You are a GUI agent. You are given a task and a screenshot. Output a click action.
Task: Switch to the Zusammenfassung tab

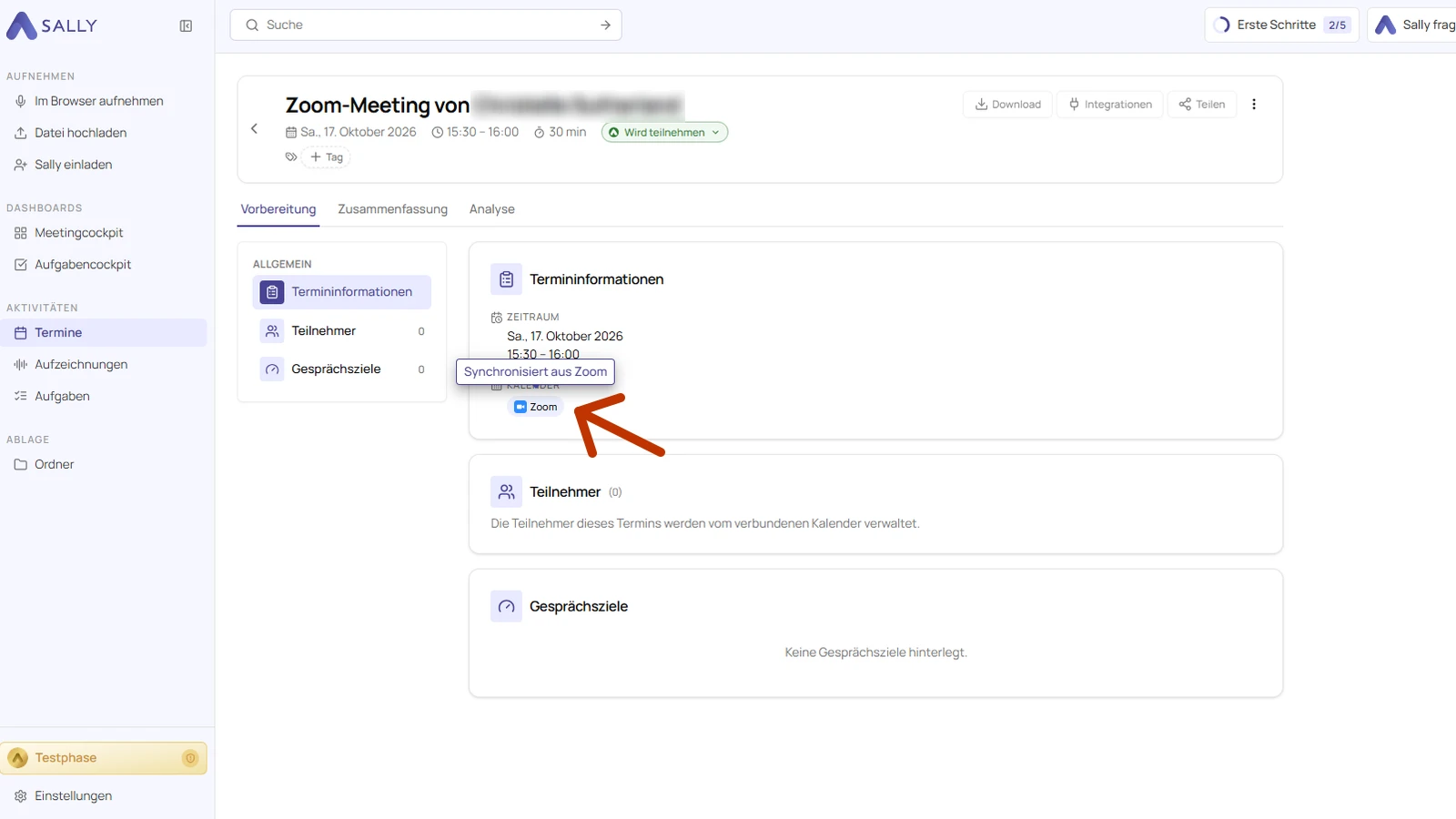point(392,209)
